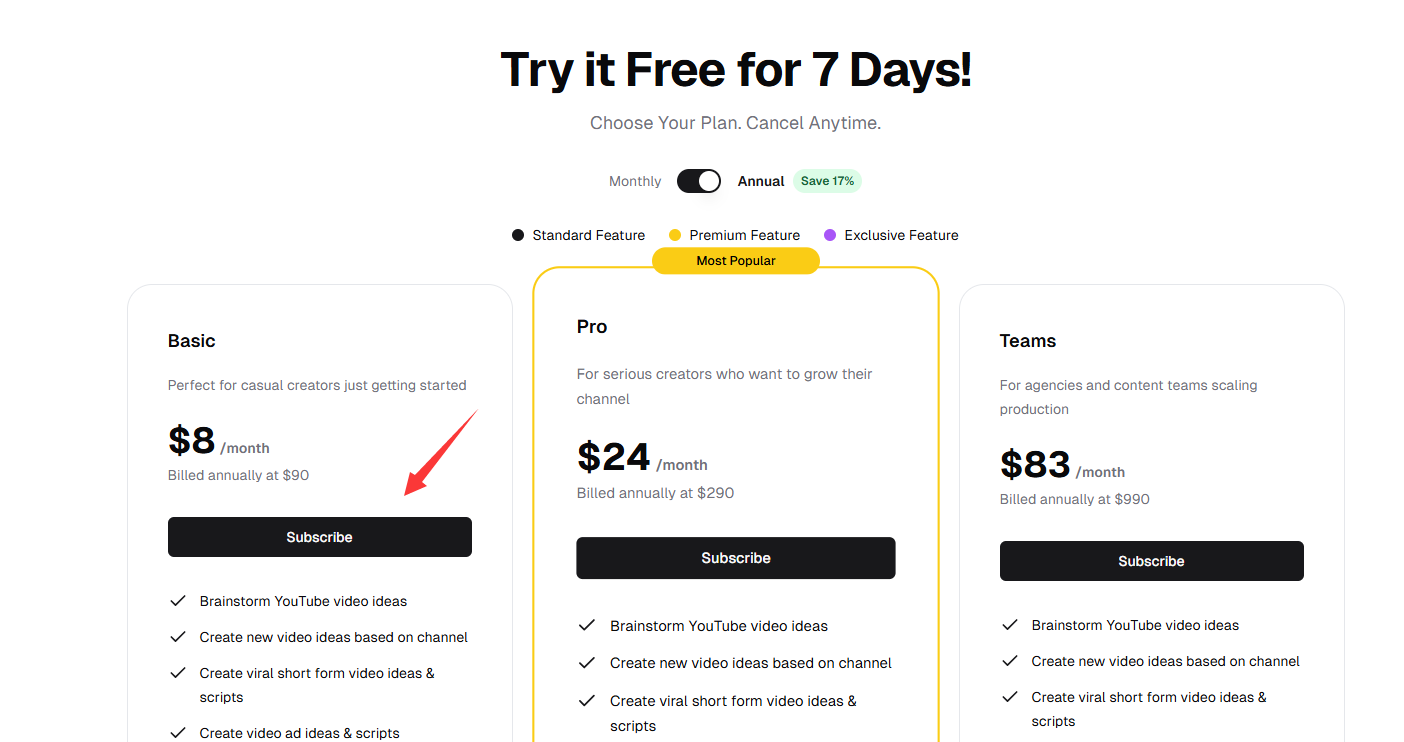Image resolution: width=1404 pixels, height=742 pixels.
Task: Subscribe to the Teams plan
Action: click(1152, 561)
